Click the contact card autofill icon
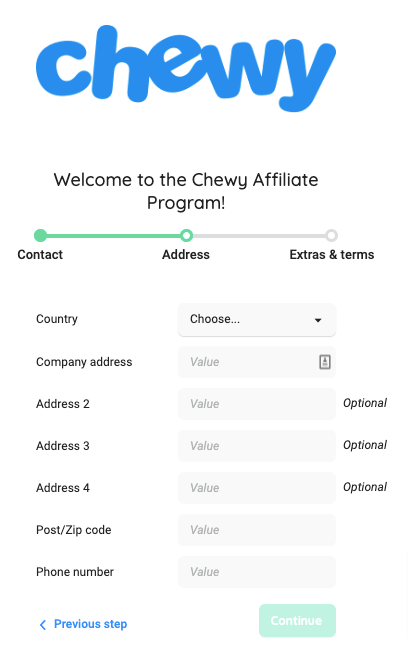 [325, 362]
